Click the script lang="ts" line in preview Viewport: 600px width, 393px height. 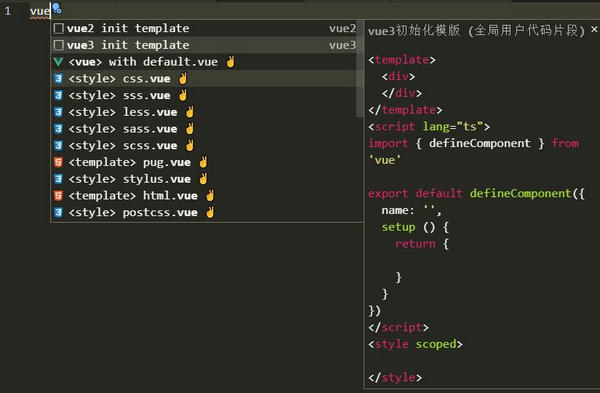click(429, 127)
